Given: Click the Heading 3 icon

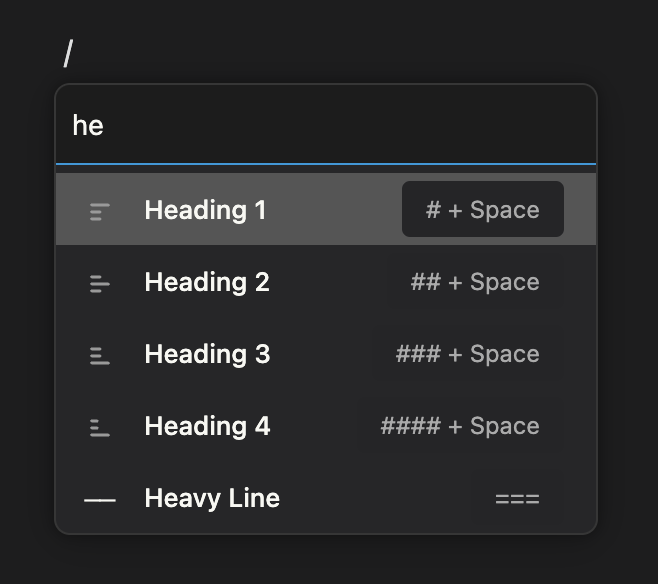Looking at the screenshot, I should point(100,355).
